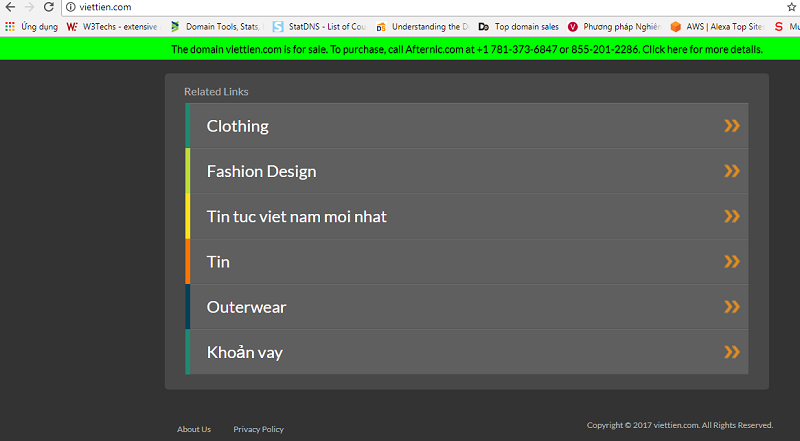Open the Understanding the D bookmark
This screenshot has width=800, height=441.
tap(420, 27)
